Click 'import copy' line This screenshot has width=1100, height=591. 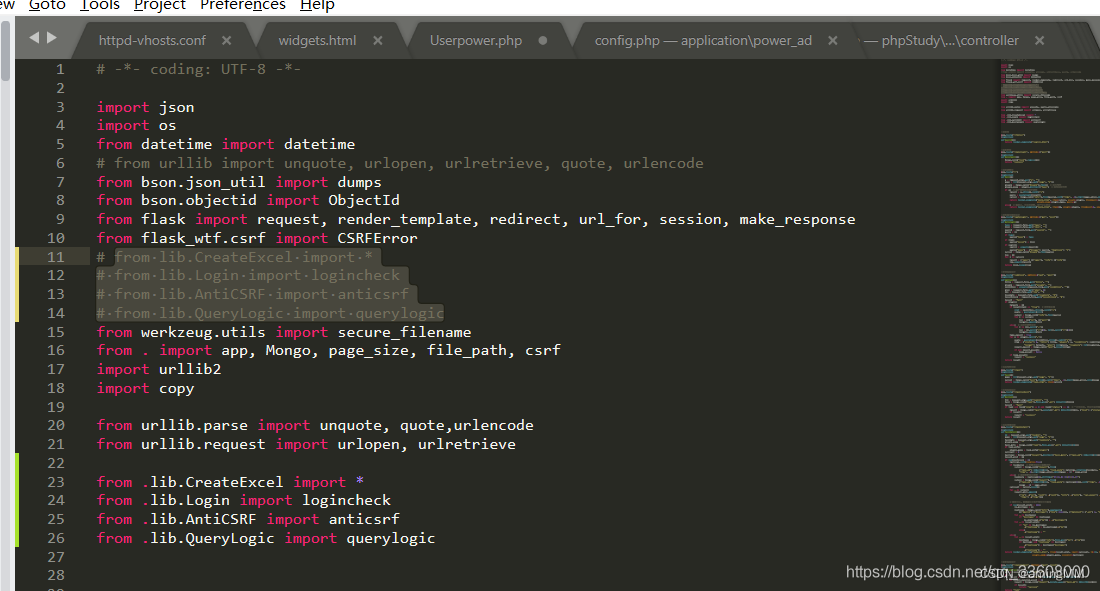click(x=145, y=389)
